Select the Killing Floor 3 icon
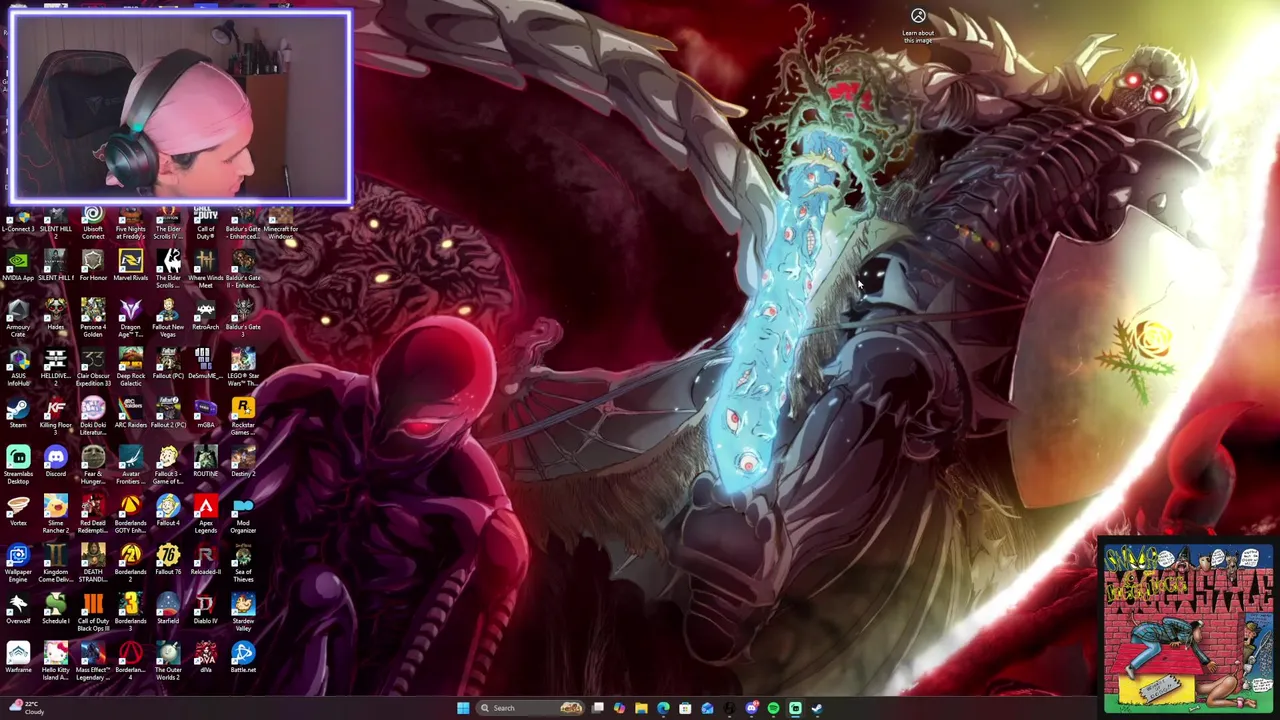Screen dimensions: 1280x720 55,417
